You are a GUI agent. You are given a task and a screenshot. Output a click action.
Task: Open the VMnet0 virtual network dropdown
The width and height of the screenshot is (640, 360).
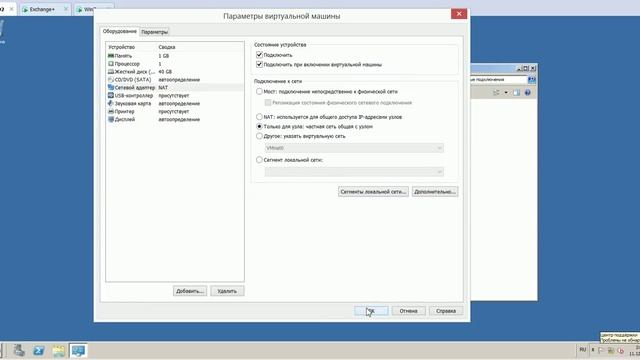pyautogui.click(x=354, y=148)
